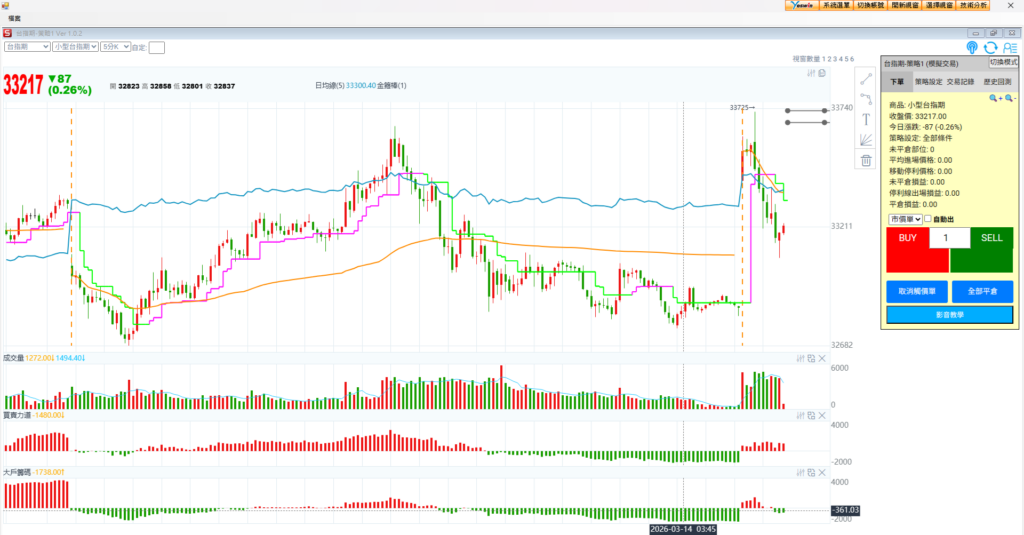Enable the 自動出 checkbox

click(x=928, y=219)
